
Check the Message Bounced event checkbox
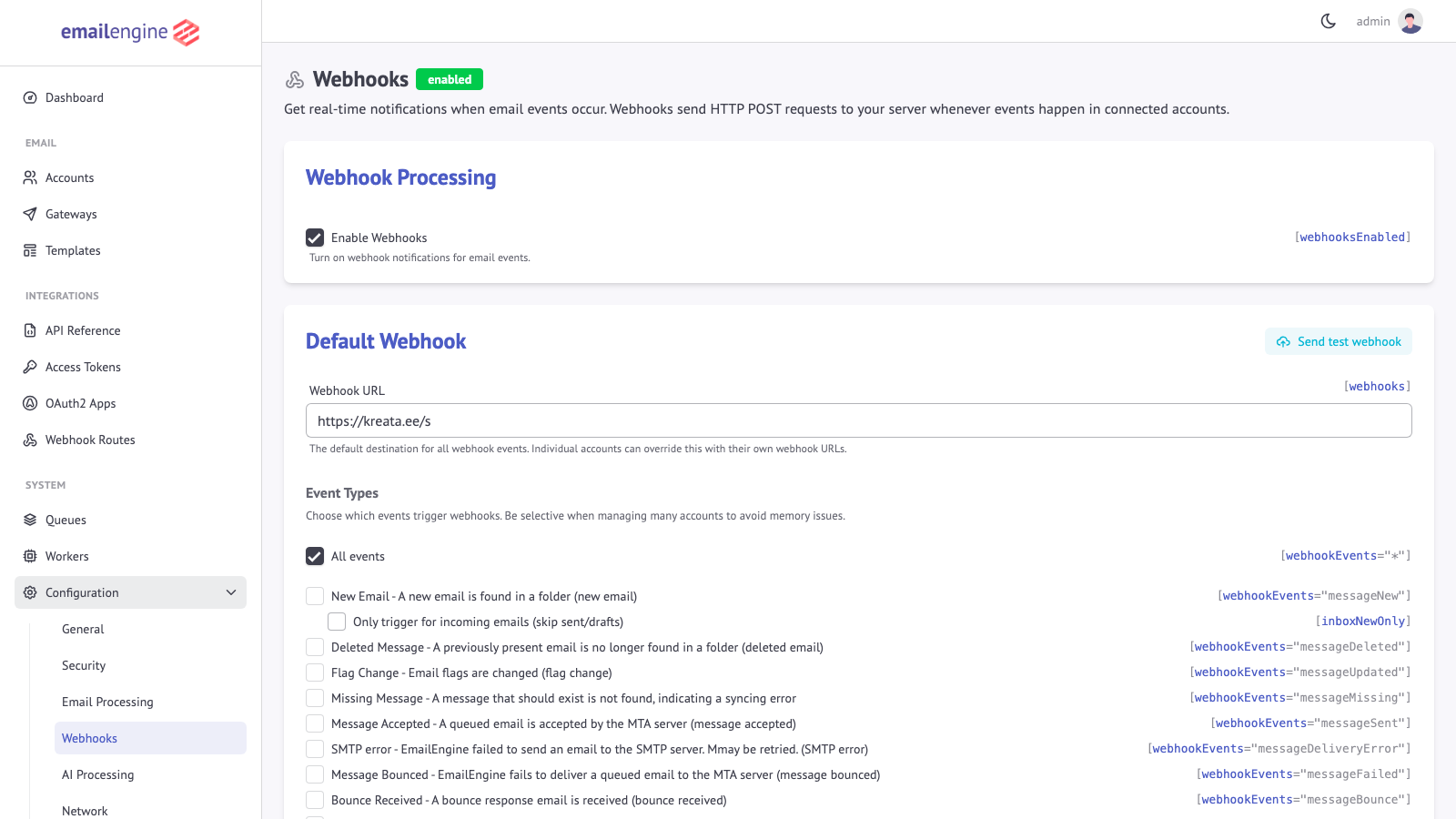click(315, 774)
